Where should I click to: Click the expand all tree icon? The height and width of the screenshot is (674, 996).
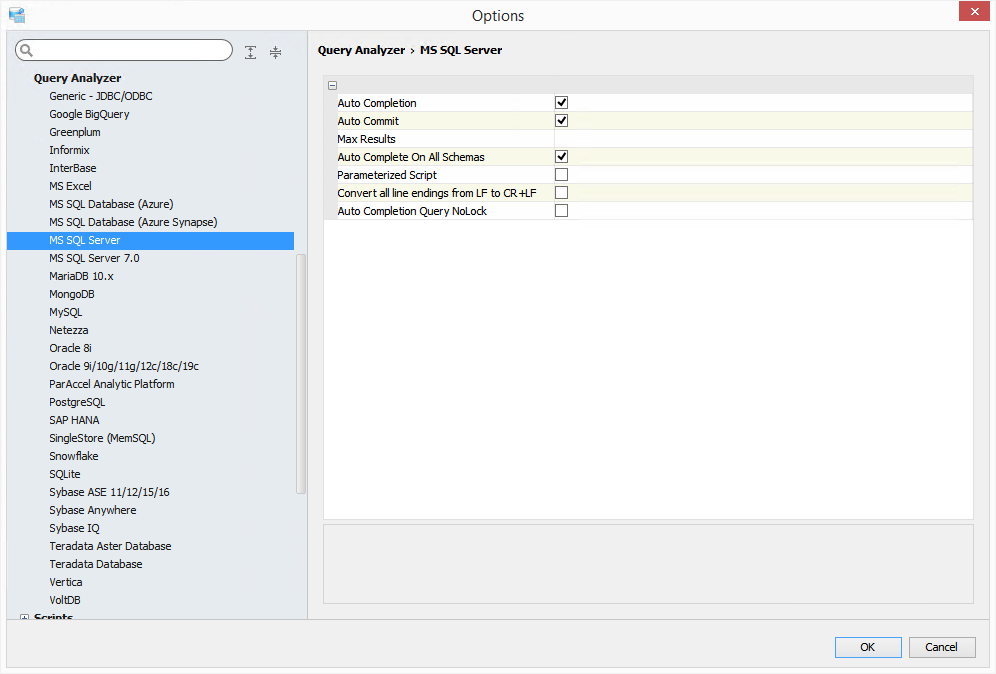pyautogui.click(x=250, y=52)
